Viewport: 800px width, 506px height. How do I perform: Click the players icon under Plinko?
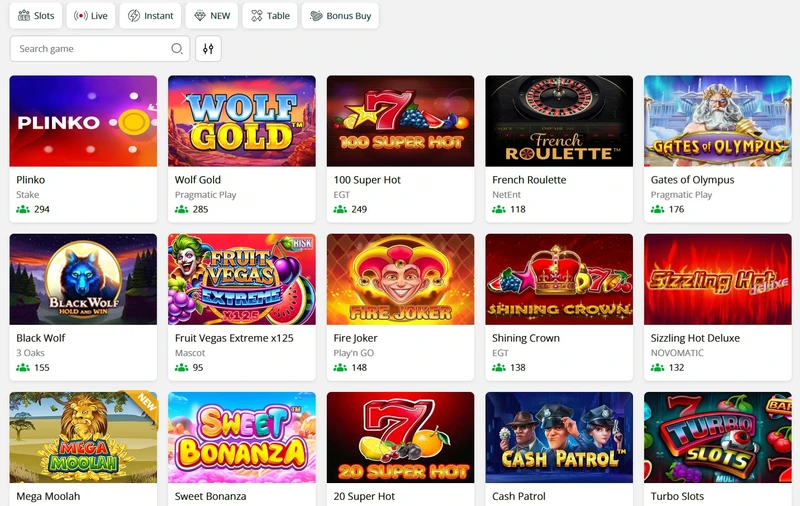tap(23, 210)
